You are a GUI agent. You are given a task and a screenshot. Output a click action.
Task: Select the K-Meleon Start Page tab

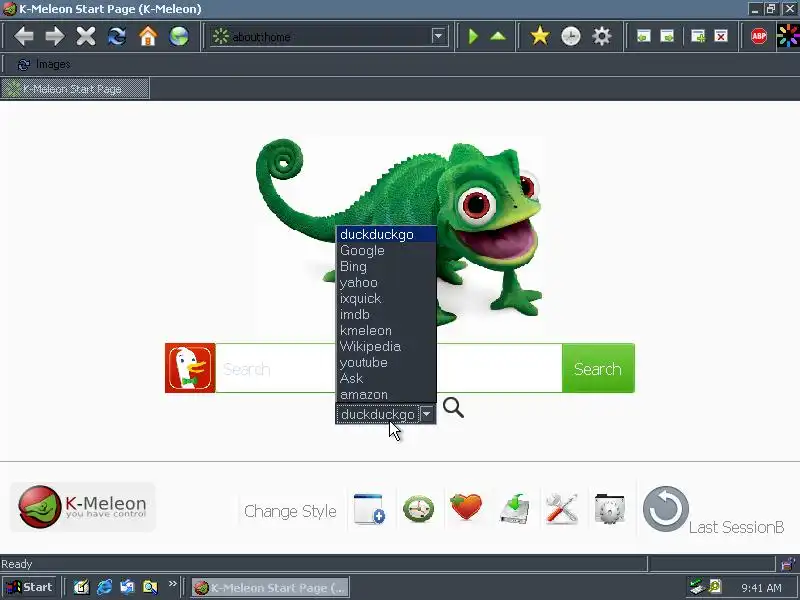click(x=75, y=89)
